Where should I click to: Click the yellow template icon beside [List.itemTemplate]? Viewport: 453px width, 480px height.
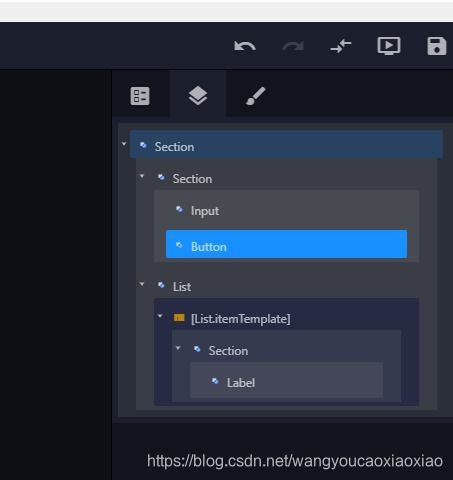pos(179,318)
